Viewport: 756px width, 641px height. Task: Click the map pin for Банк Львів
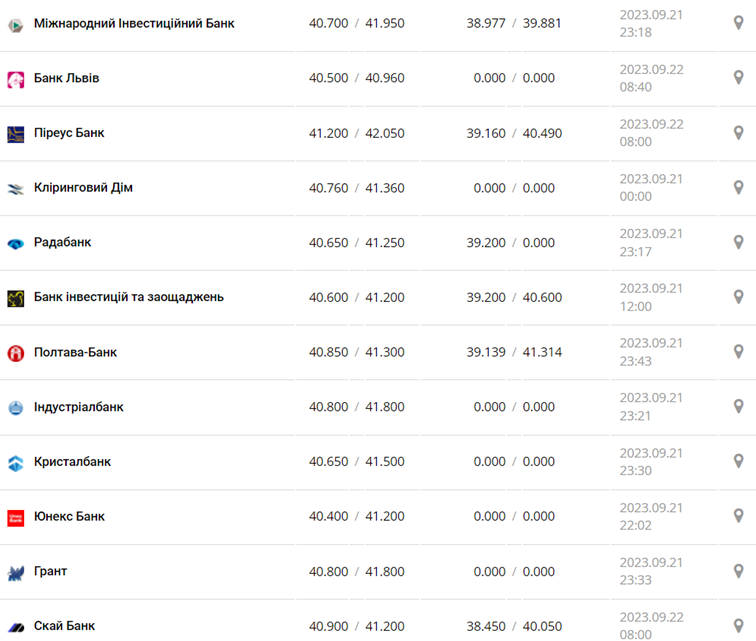pyautogui.click(x=739, y=78)
